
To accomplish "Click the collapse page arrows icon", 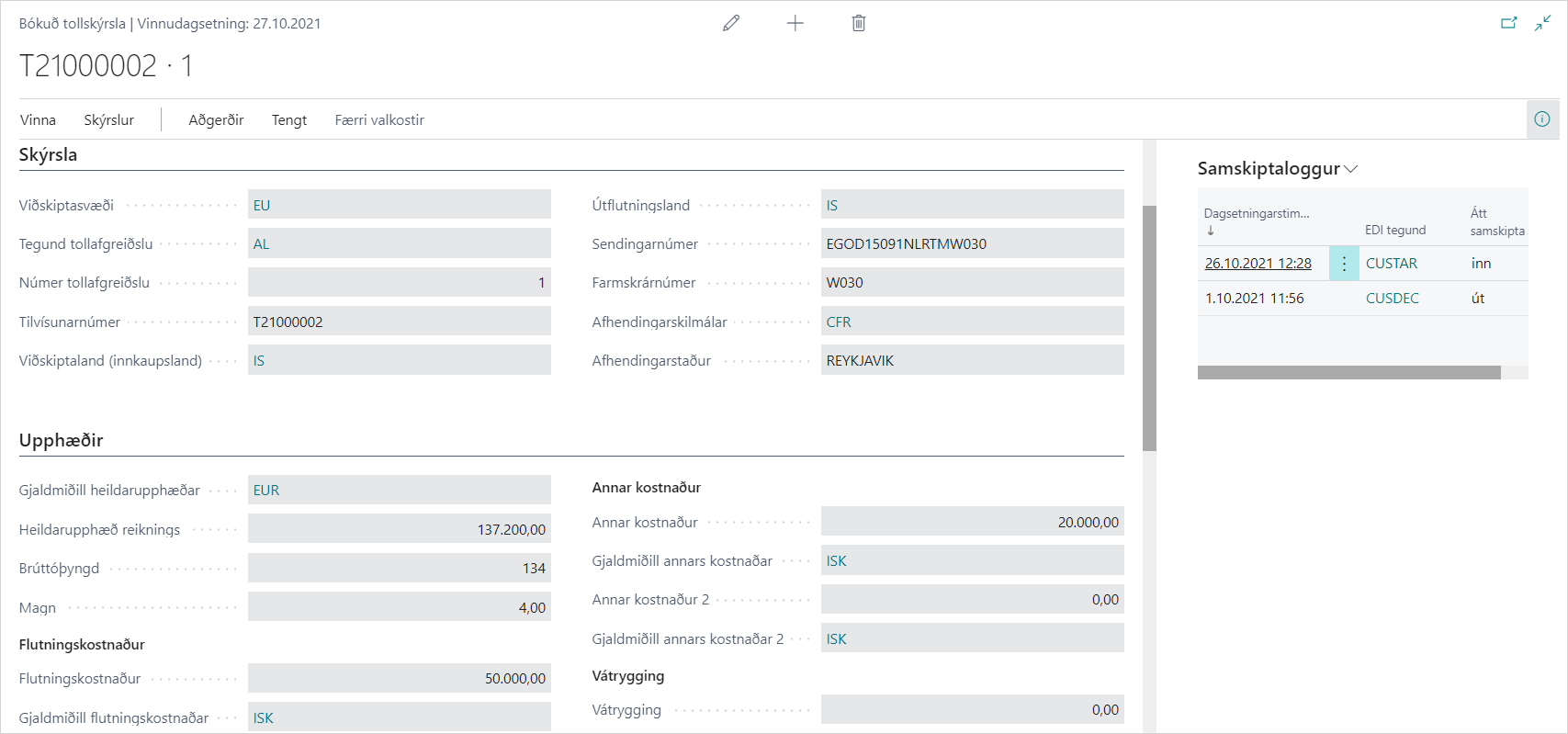I will 1542,23.
